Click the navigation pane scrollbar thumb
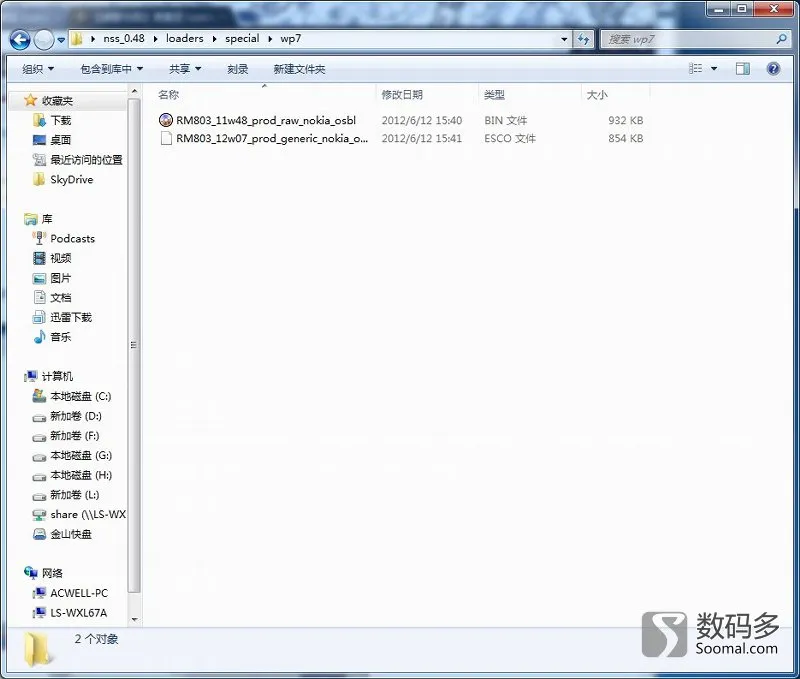This screenshot has width=800, height=679. (134, 345)
